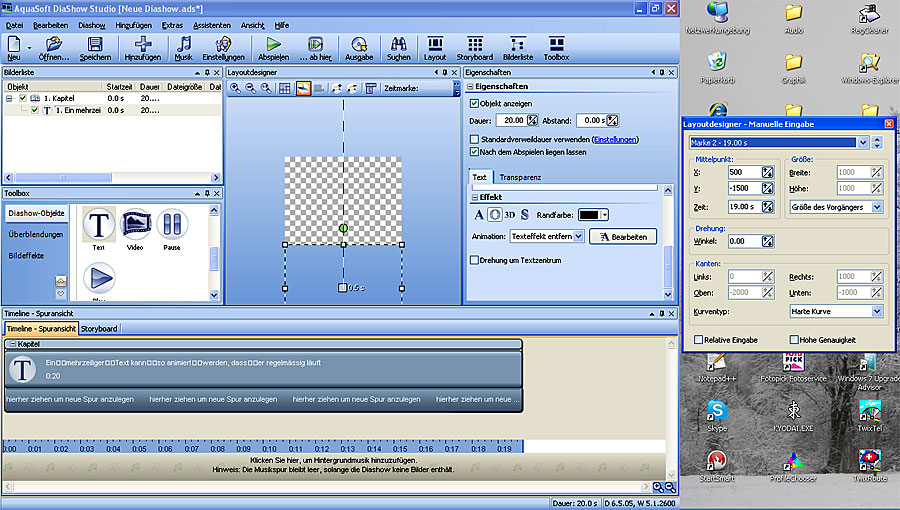Click the Speichern (save) toolbar icon

click(x=95, y=45)
